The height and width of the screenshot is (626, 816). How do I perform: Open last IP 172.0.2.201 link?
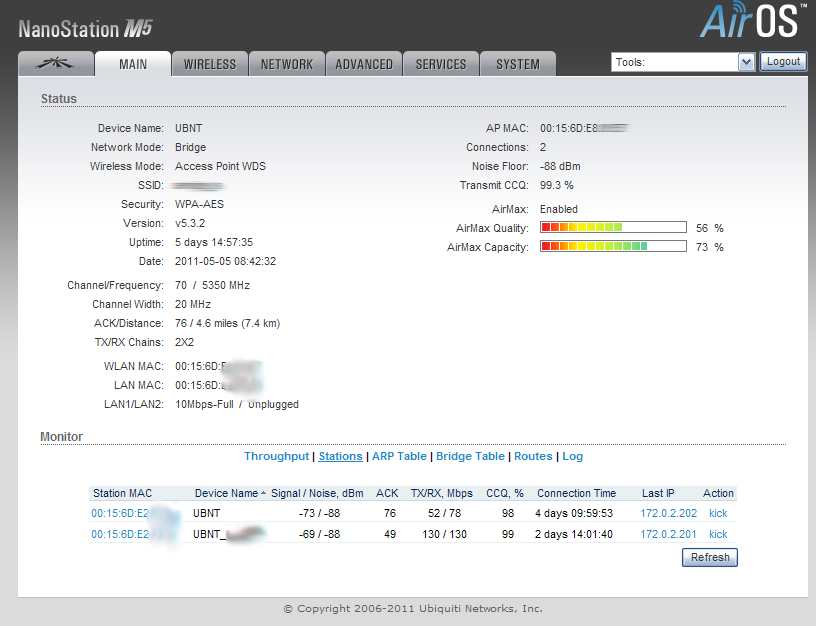pos(668,534)
